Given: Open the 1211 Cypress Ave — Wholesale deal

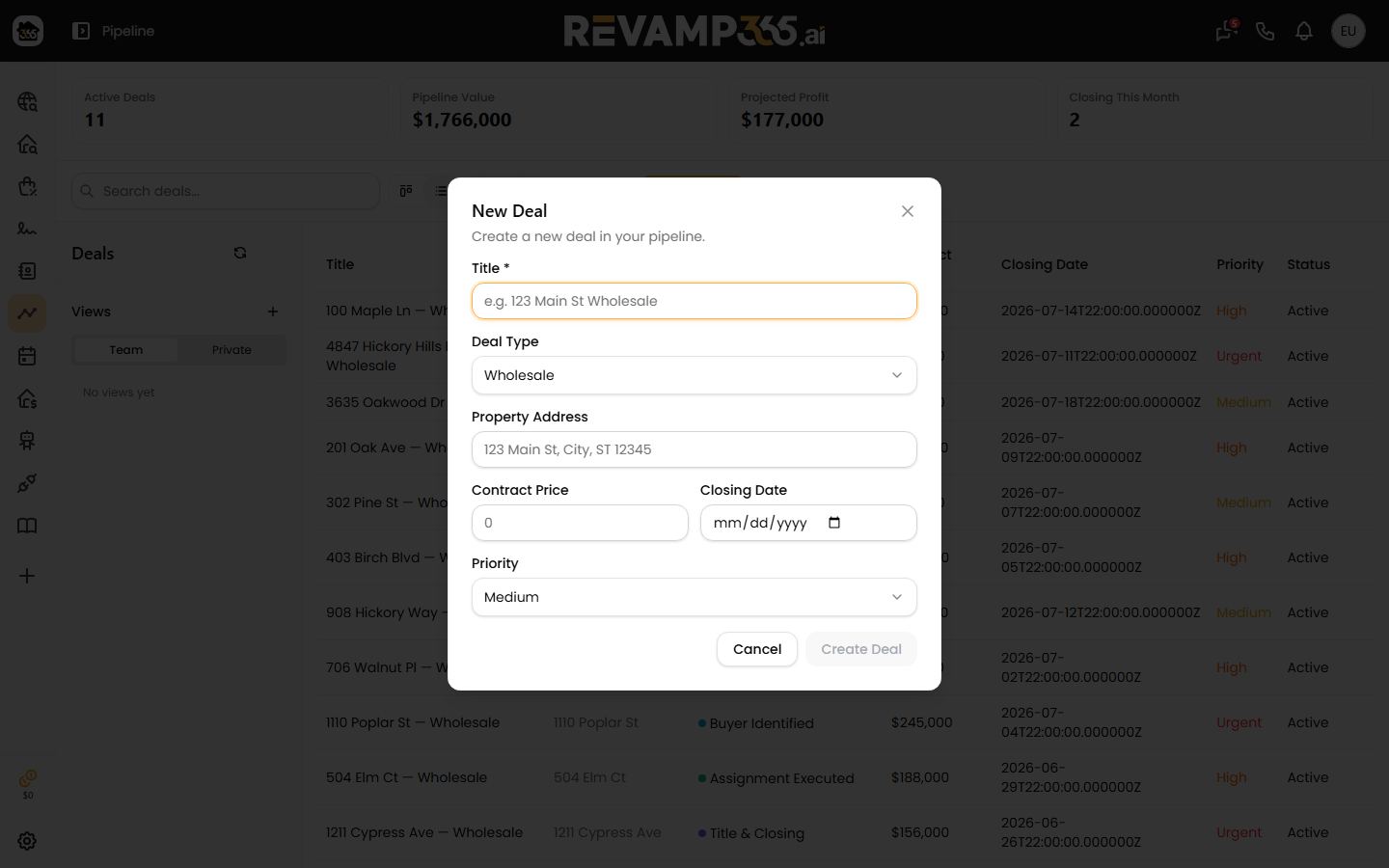Looking at the screenshot, I should click(x=424, y=832).
